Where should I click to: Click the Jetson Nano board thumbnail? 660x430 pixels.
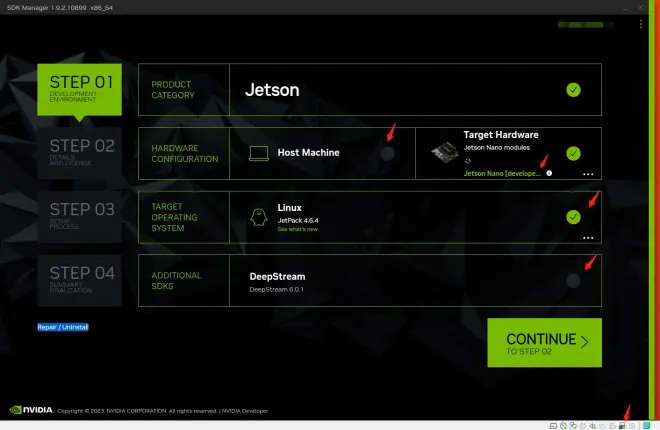(x=445, y=151)
